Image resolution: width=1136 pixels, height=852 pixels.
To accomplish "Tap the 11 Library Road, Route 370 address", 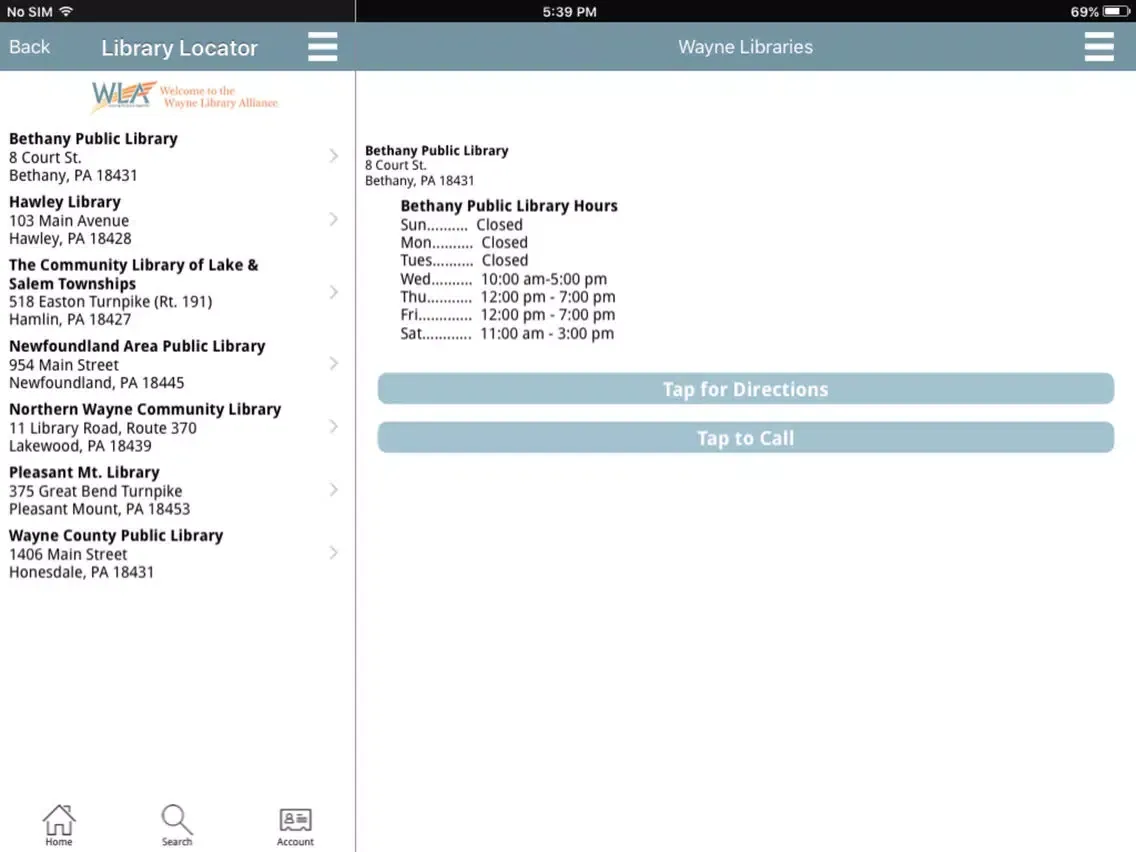I will [x=102, y=427].
